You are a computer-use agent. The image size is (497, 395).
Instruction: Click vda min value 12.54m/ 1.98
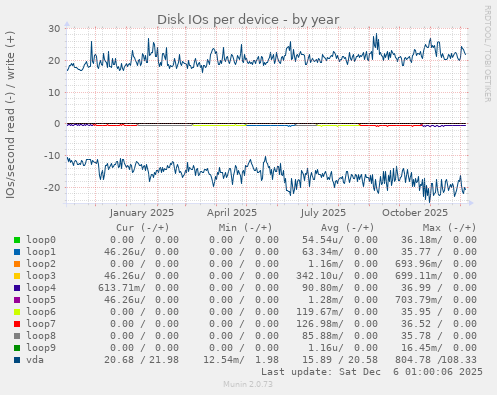(x=241, y=360)
